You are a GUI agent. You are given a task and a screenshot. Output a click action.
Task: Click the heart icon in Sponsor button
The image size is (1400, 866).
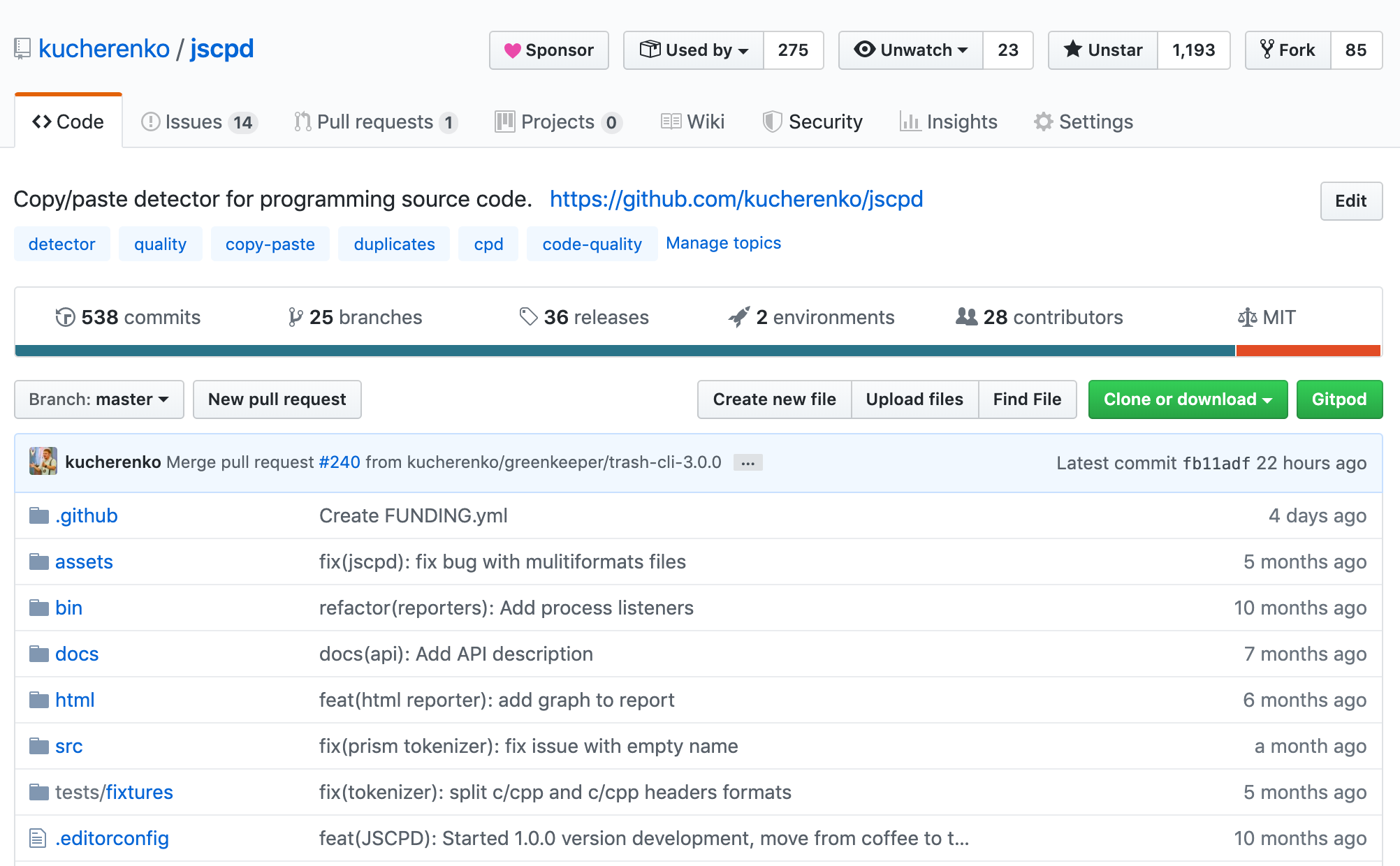[513, 50]
